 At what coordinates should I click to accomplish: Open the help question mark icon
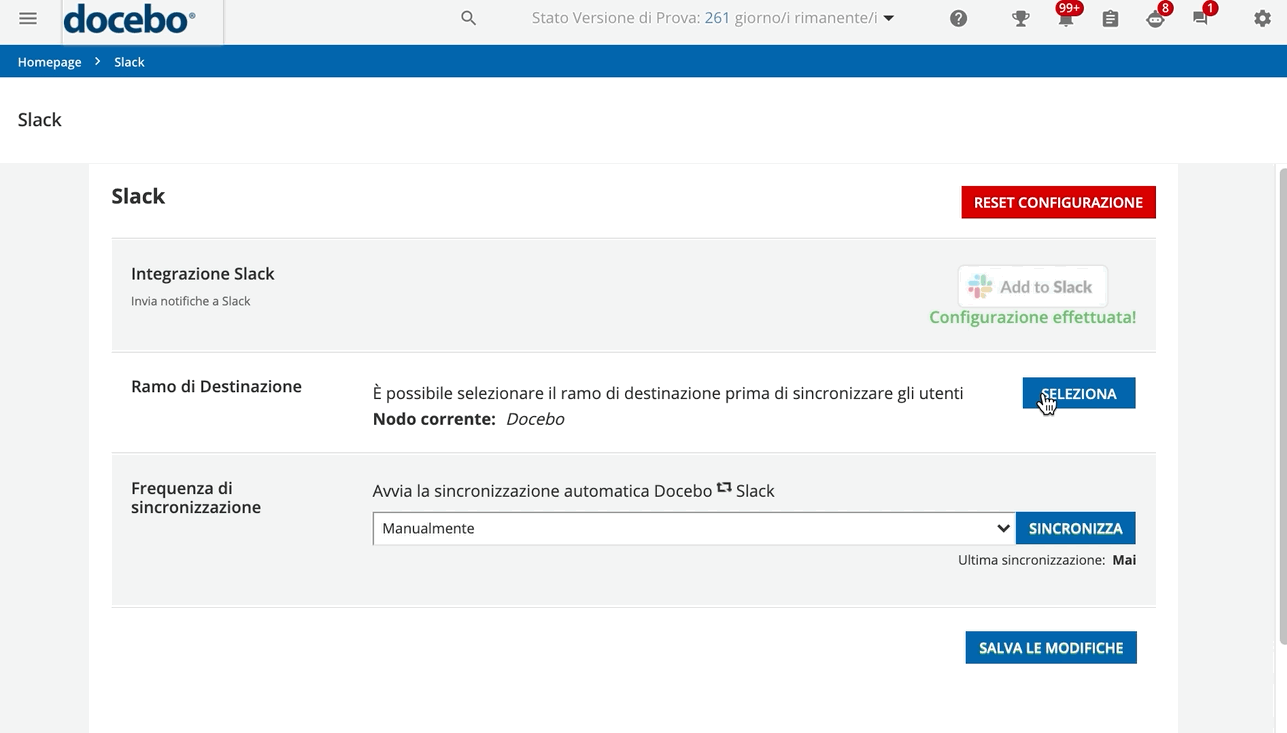958,19
